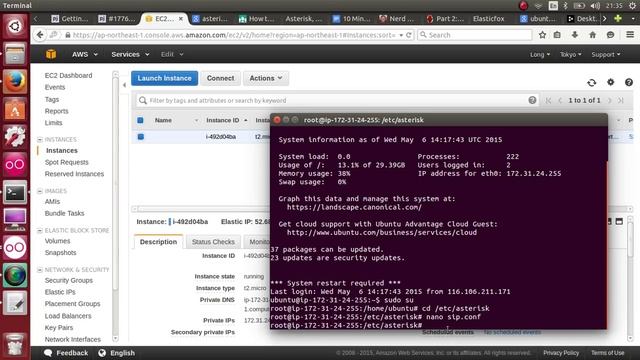The height and width of the screenshot is (360, 640).
Task: Open Load Balancers in sidebar
Action: click(x=68, y=316)
